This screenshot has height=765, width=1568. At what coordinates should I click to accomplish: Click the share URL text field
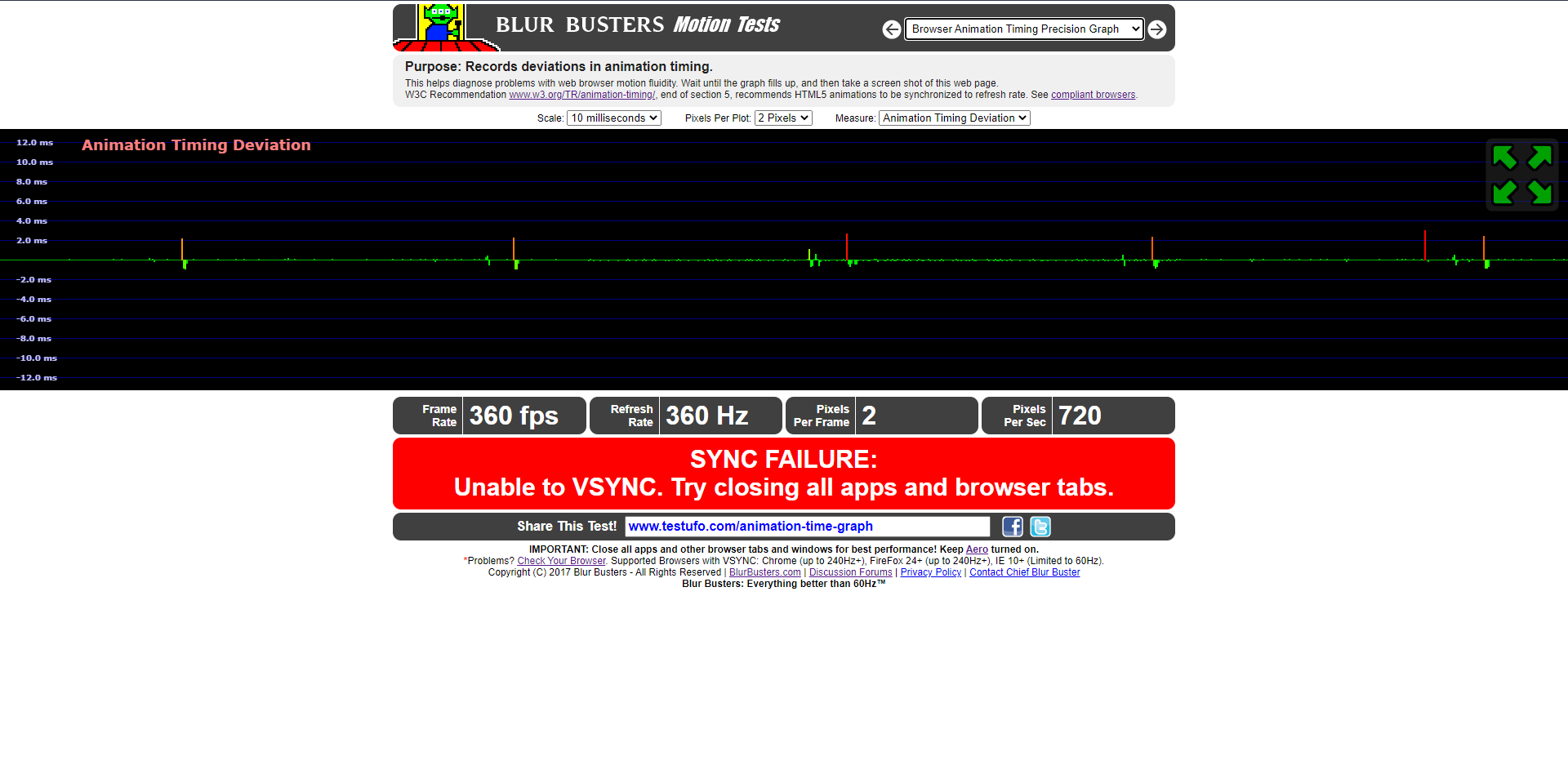[x=807, y=527]
